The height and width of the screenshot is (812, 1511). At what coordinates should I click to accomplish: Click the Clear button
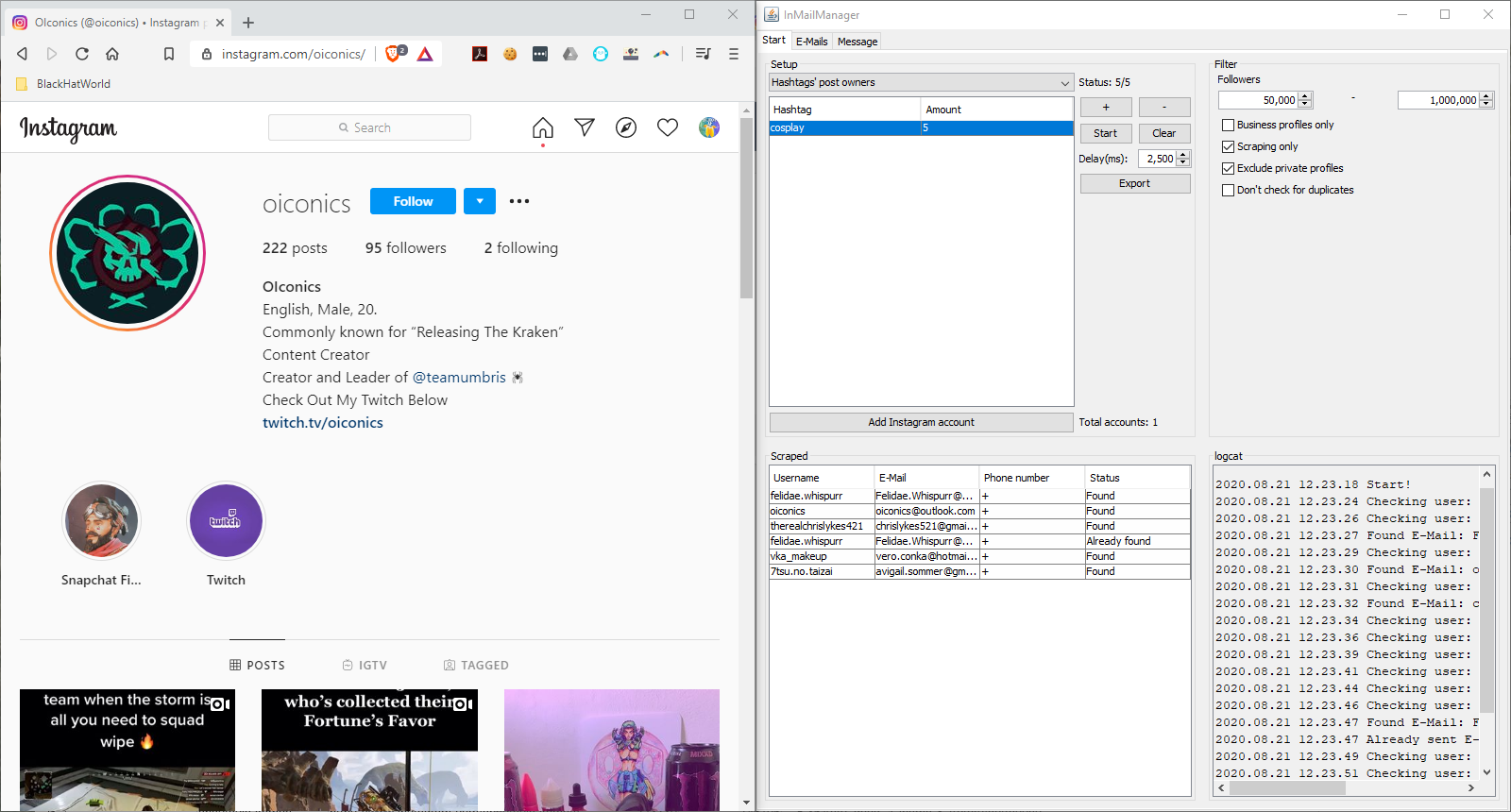point(1164,133)
